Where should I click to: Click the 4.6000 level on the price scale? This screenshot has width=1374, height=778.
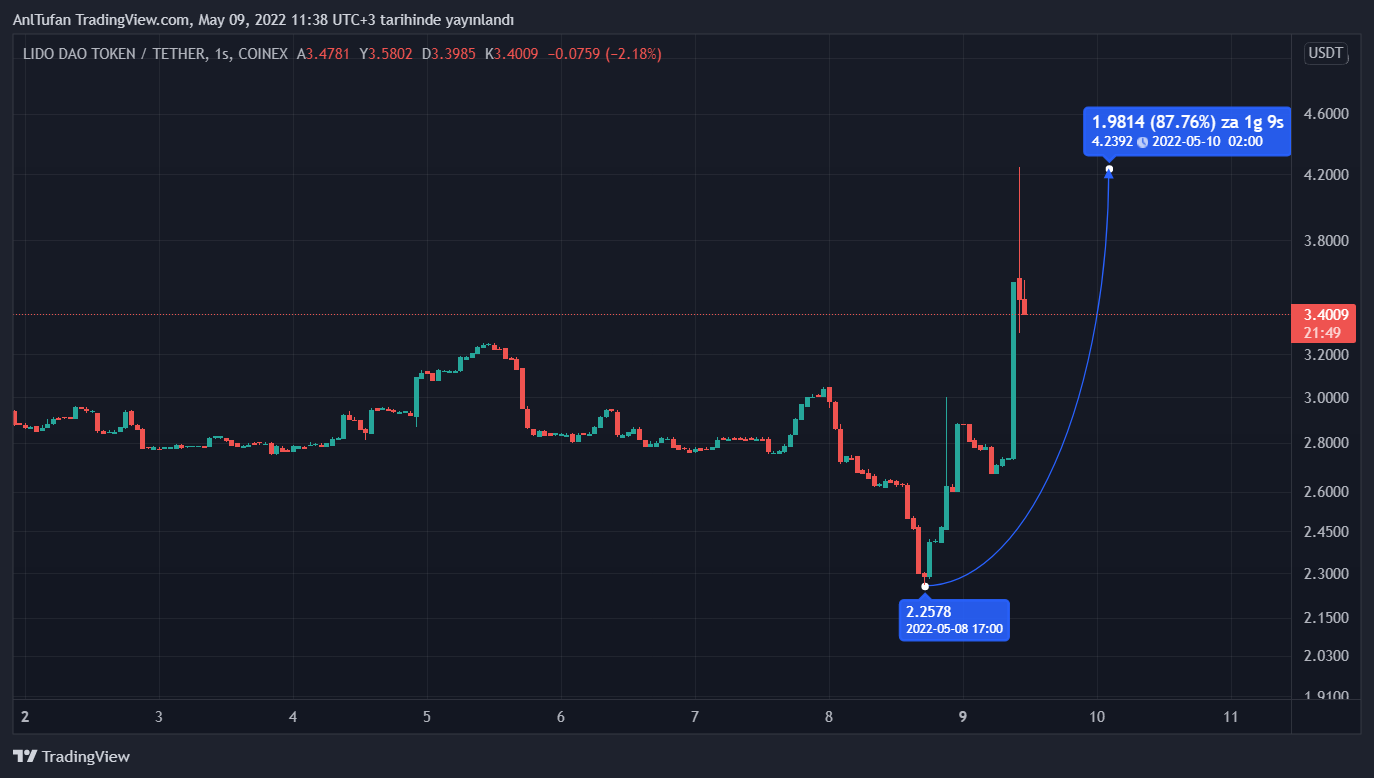point(1326,115)
